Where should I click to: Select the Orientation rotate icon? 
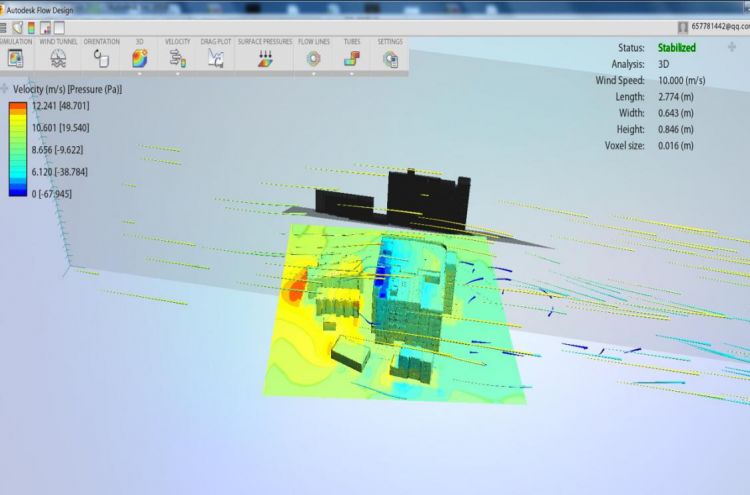point(101,58)
